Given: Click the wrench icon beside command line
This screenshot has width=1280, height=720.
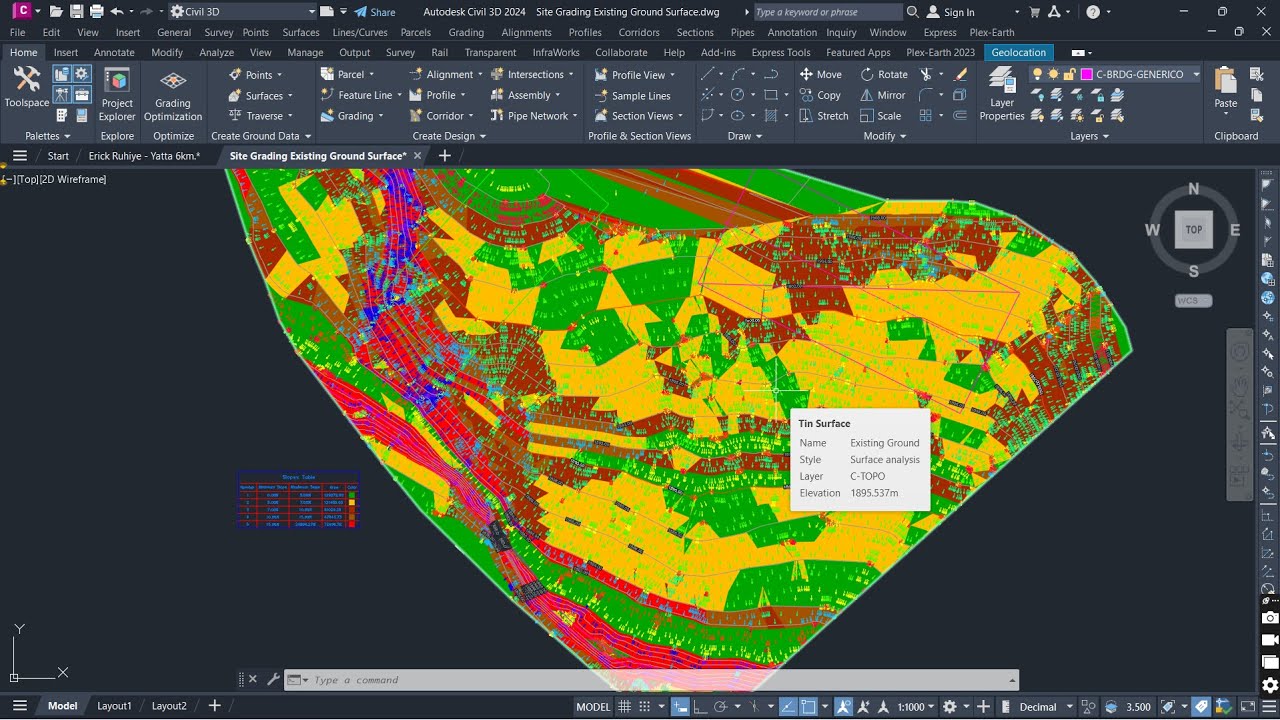Looking at the screenshot, I should tap(273, 680).
